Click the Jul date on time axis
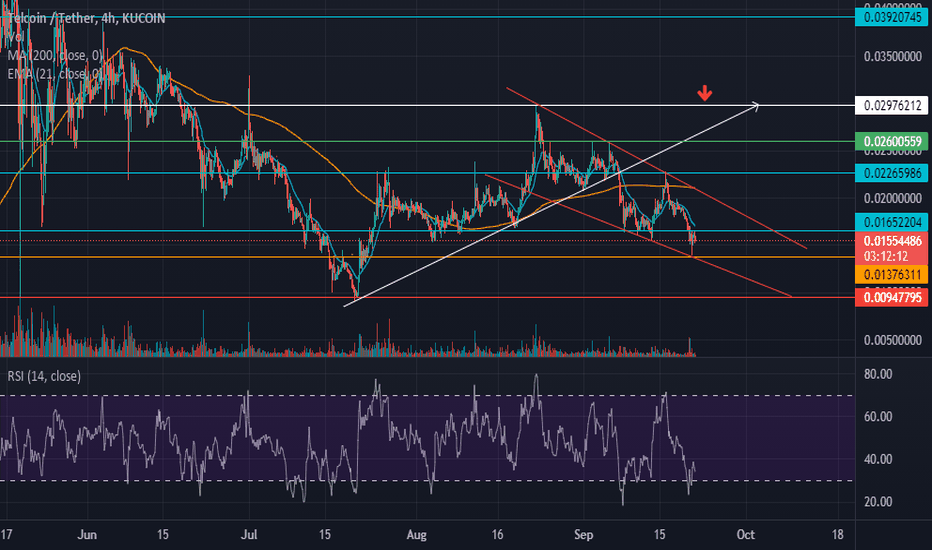 point(249,535)
